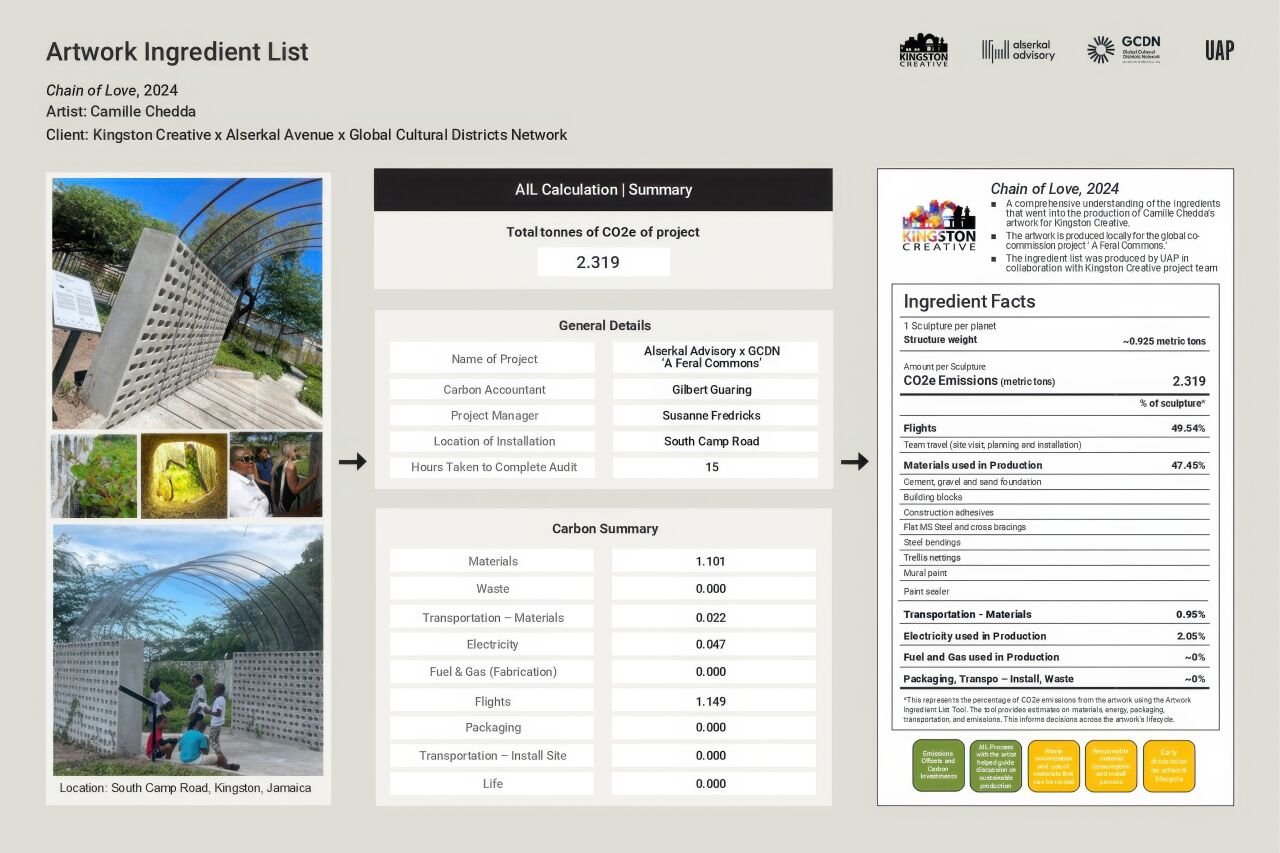
Task: Click the Packaging, Transpo – Install, Waste row
Action: point(1054,679)
